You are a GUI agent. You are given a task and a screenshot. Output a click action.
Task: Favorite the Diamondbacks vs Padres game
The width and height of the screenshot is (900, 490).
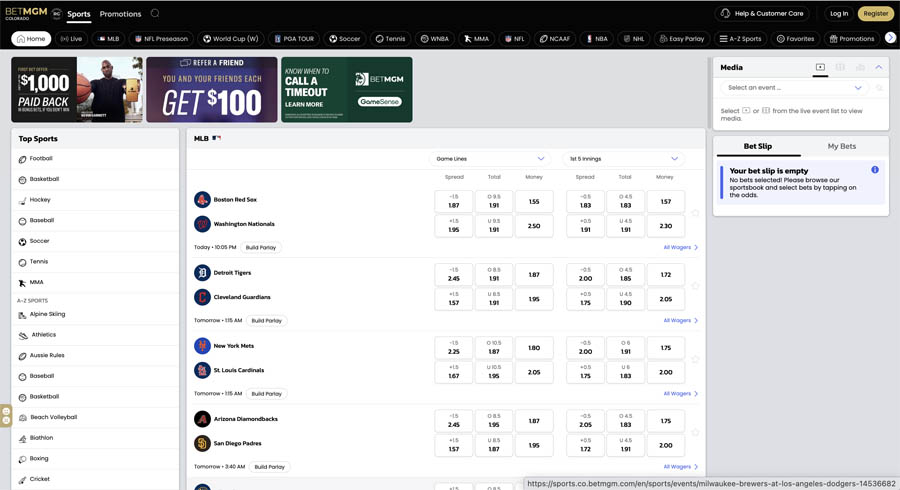click(x=695, y=432)
